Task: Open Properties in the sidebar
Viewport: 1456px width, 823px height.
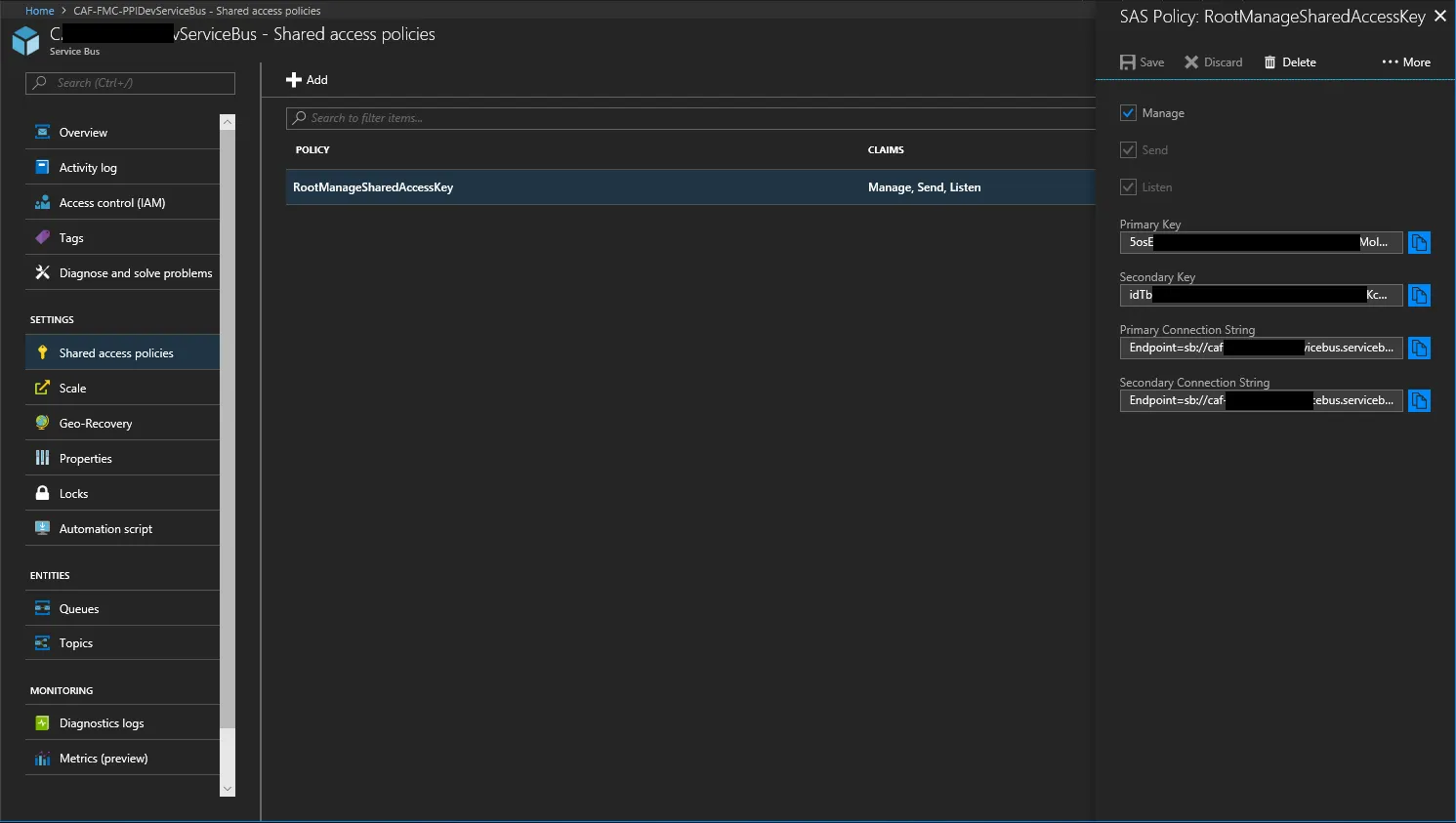Action: pyautogui.click(x=122, y=458)
